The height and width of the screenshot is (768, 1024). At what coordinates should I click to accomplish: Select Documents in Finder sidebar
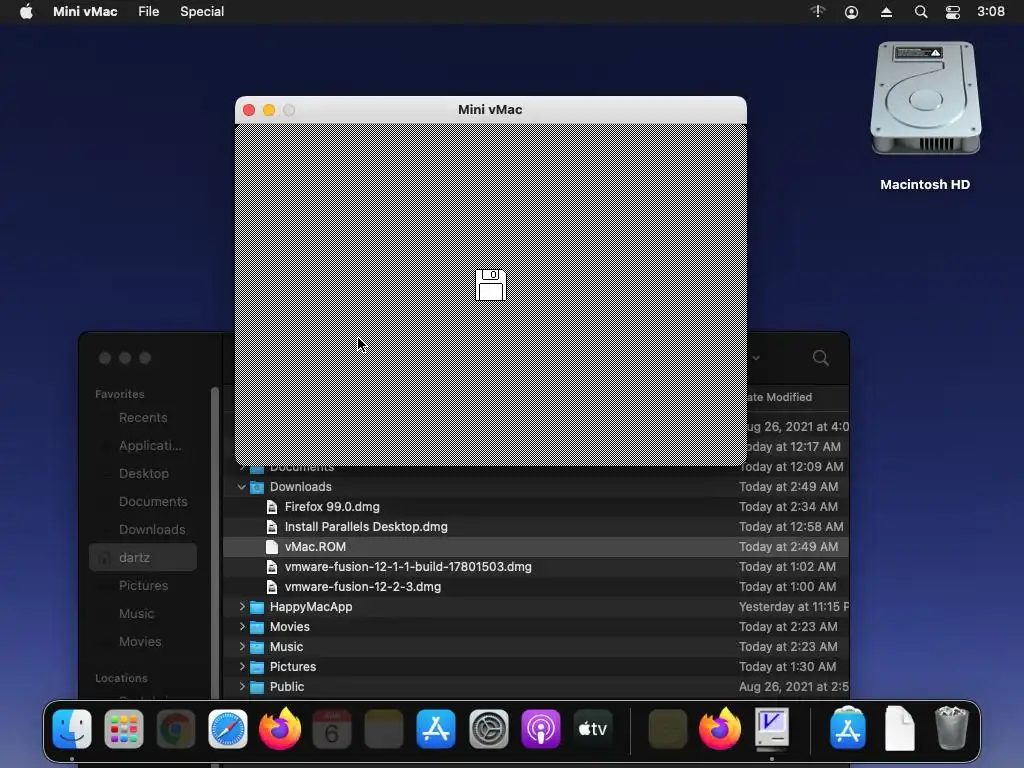(x=153, y=502)
